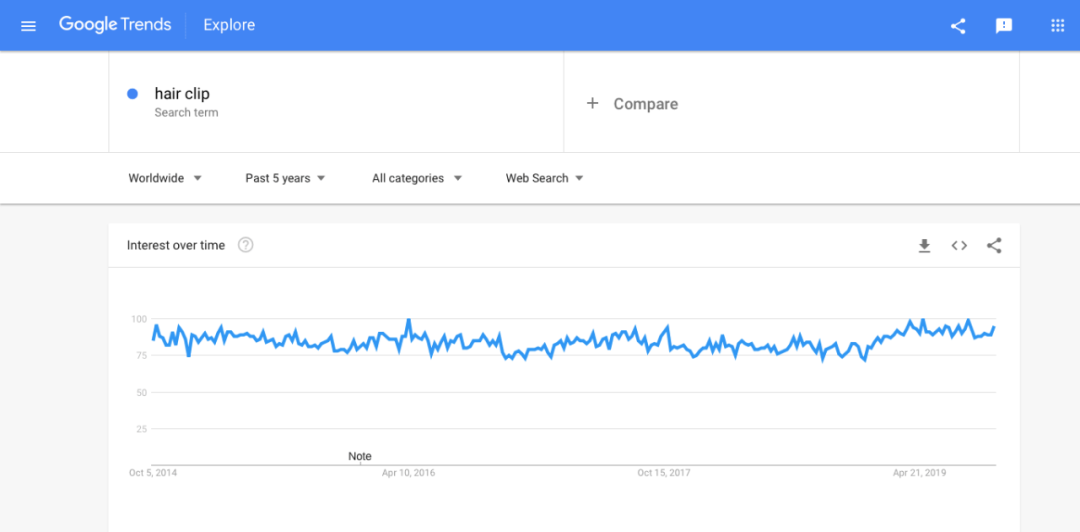Click the chart peak near Apr 10, 2016

tap(408, 320)
